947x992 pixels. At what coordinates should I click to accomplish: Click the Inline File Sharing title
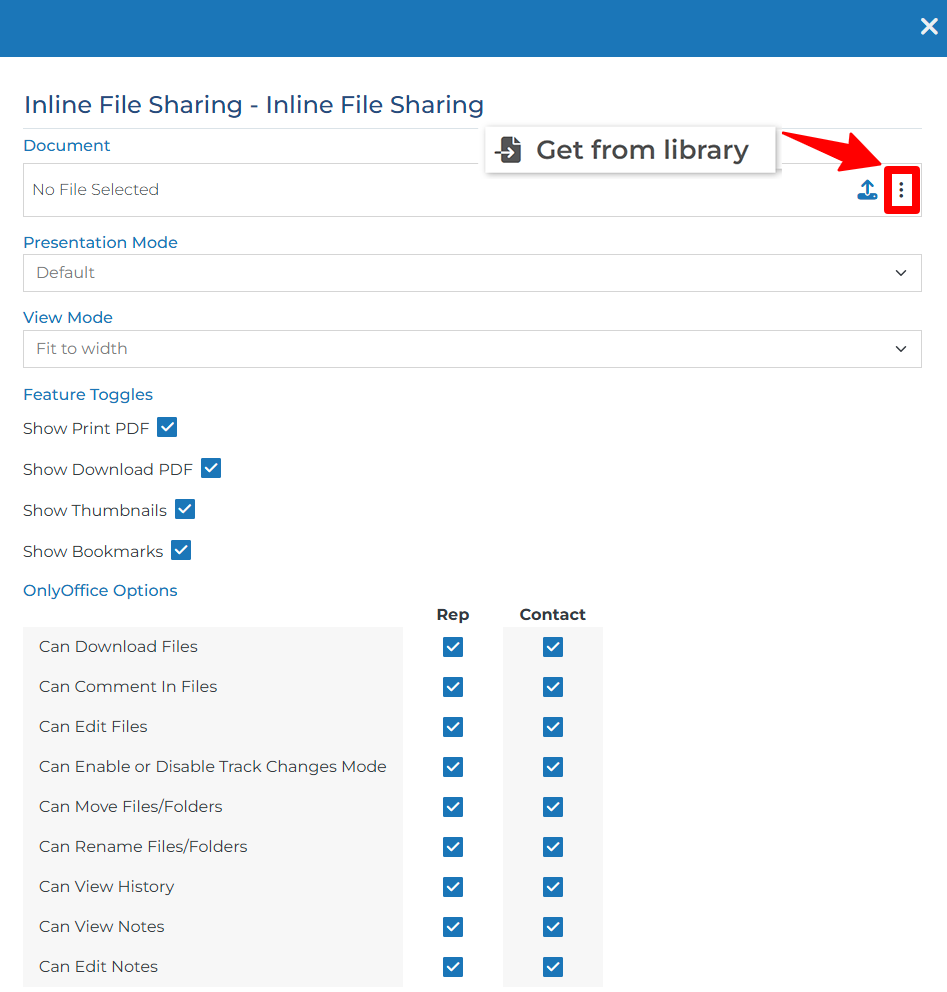click(254, 105)
